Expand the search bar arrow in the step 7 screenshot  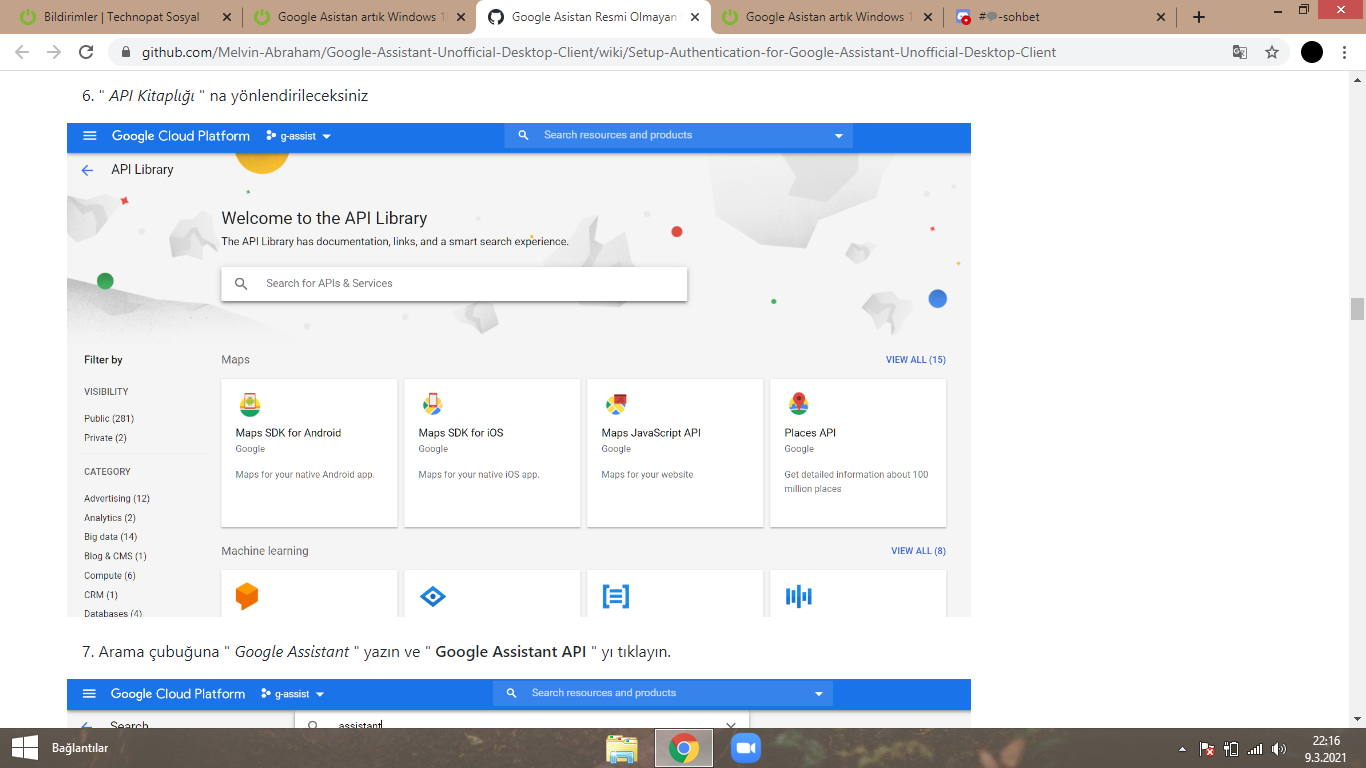pyautogui.click(x=819, y=694)
